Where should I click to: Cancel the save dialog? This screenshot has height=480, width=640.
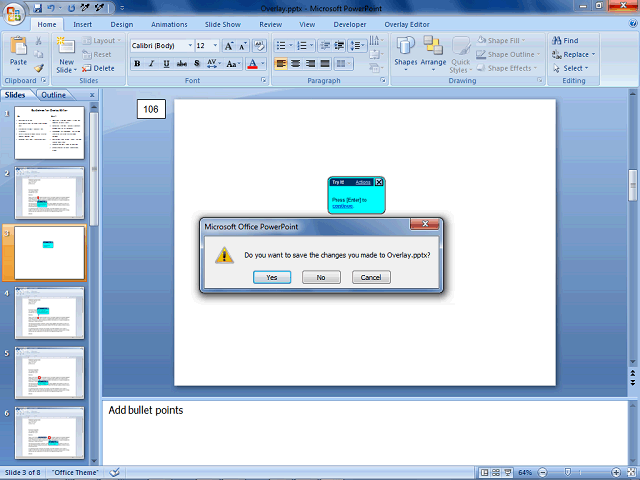pyautogui.click(x=371, y=277)
